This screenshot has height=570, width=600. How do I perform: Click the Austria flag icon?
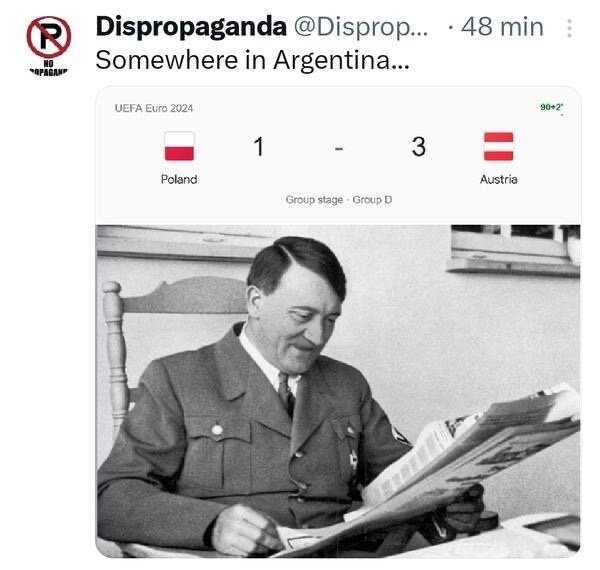[x=498, y=146]
